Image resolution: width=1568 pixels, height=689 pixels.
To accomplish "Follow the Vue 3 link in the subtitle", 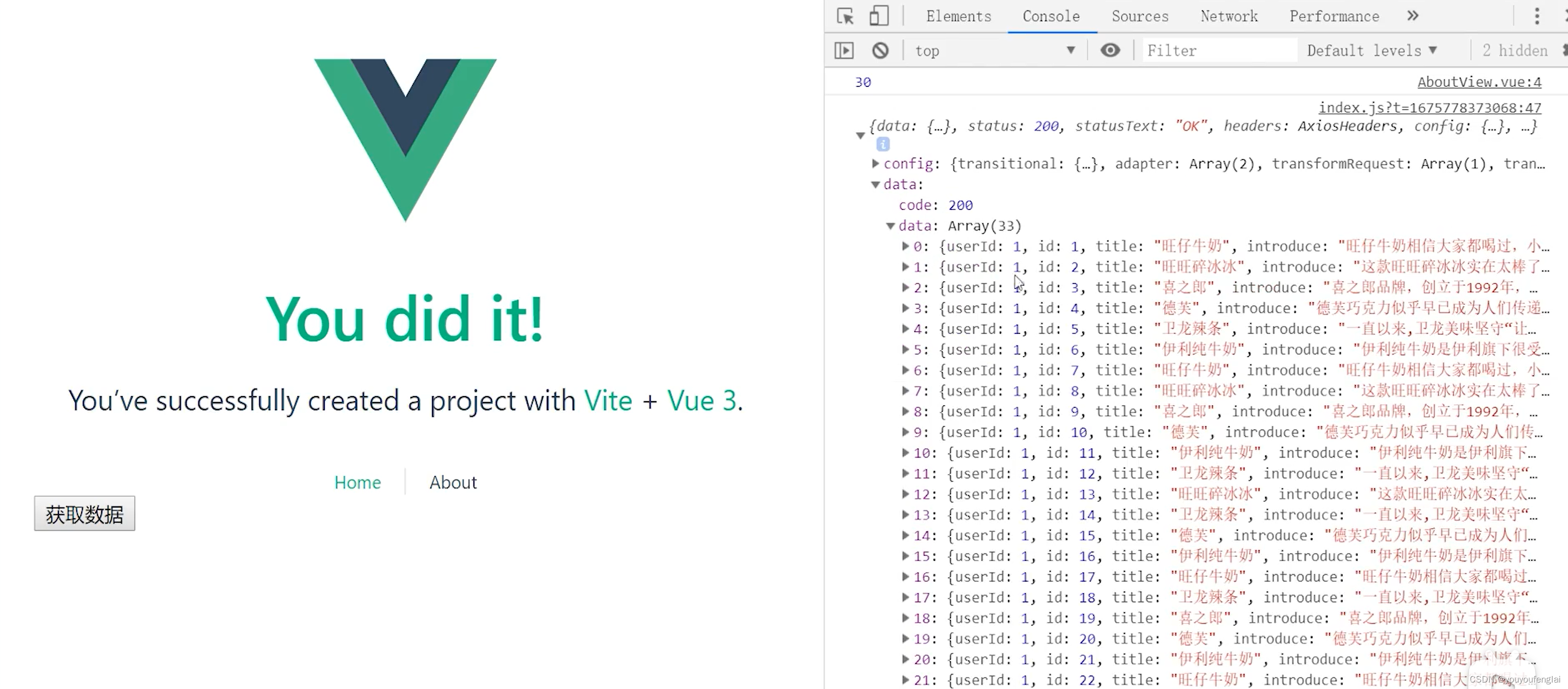I will [x=702, y=401].
